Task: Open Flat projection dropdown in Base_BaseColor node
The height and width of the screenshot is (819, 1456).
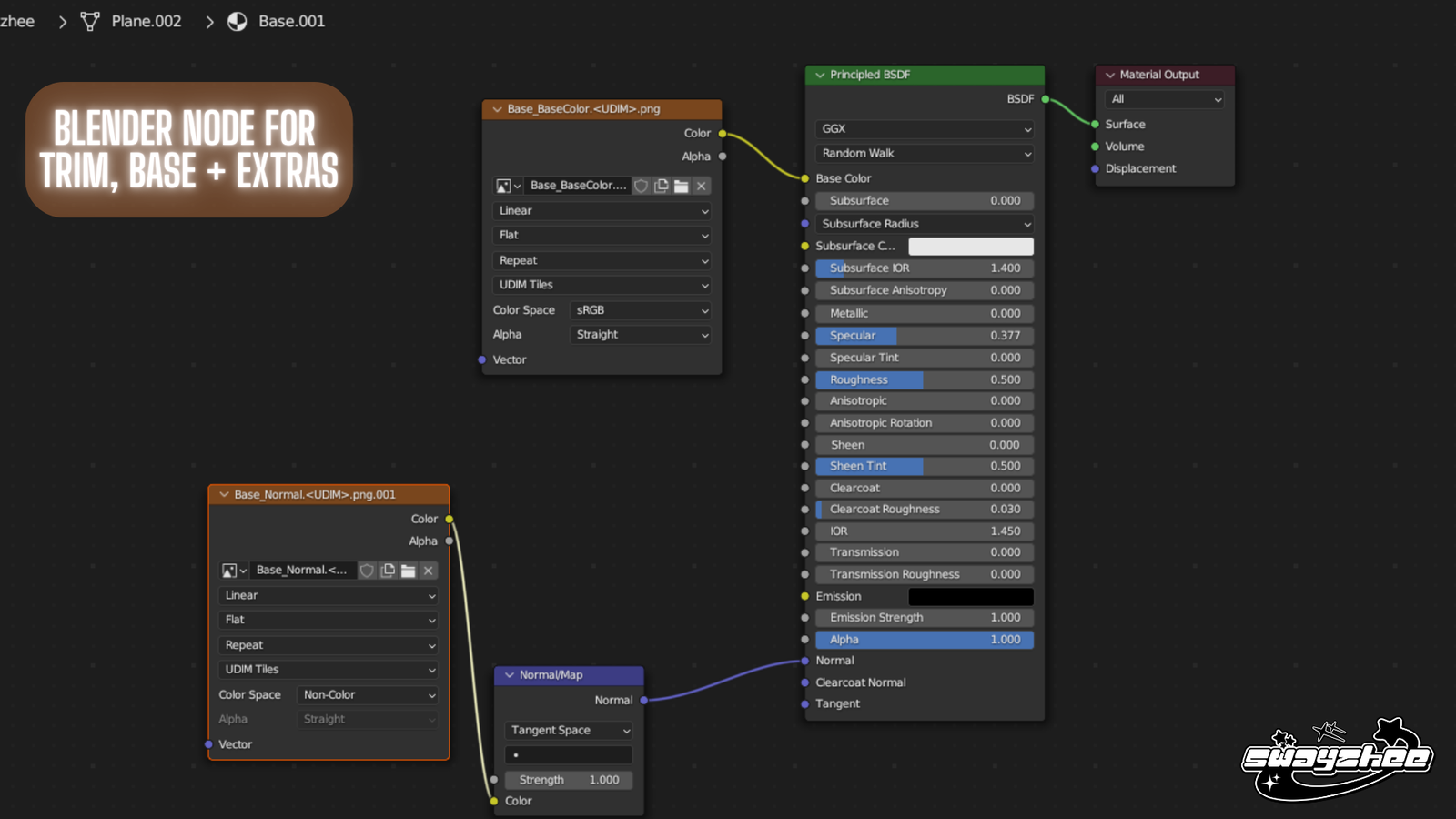Action: tap(602, 236)
